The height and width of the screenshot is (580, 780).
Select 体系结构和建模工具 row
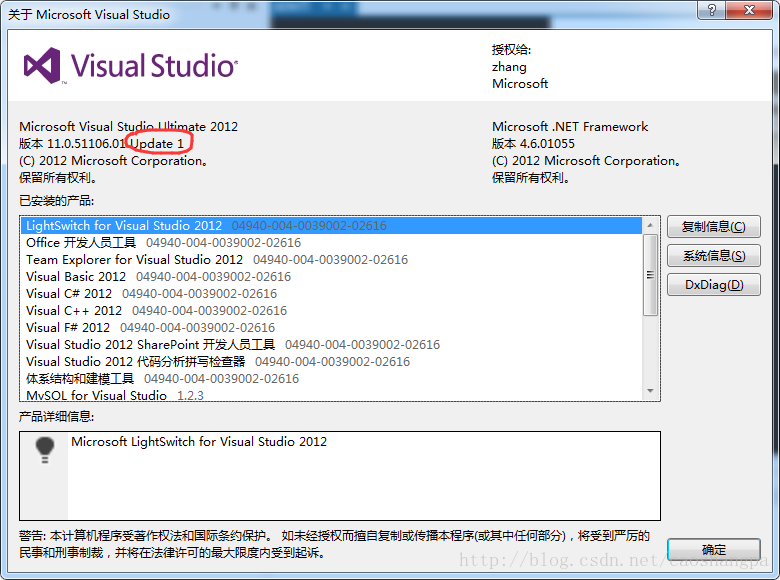pyautogui.click(x=331, y=379)
